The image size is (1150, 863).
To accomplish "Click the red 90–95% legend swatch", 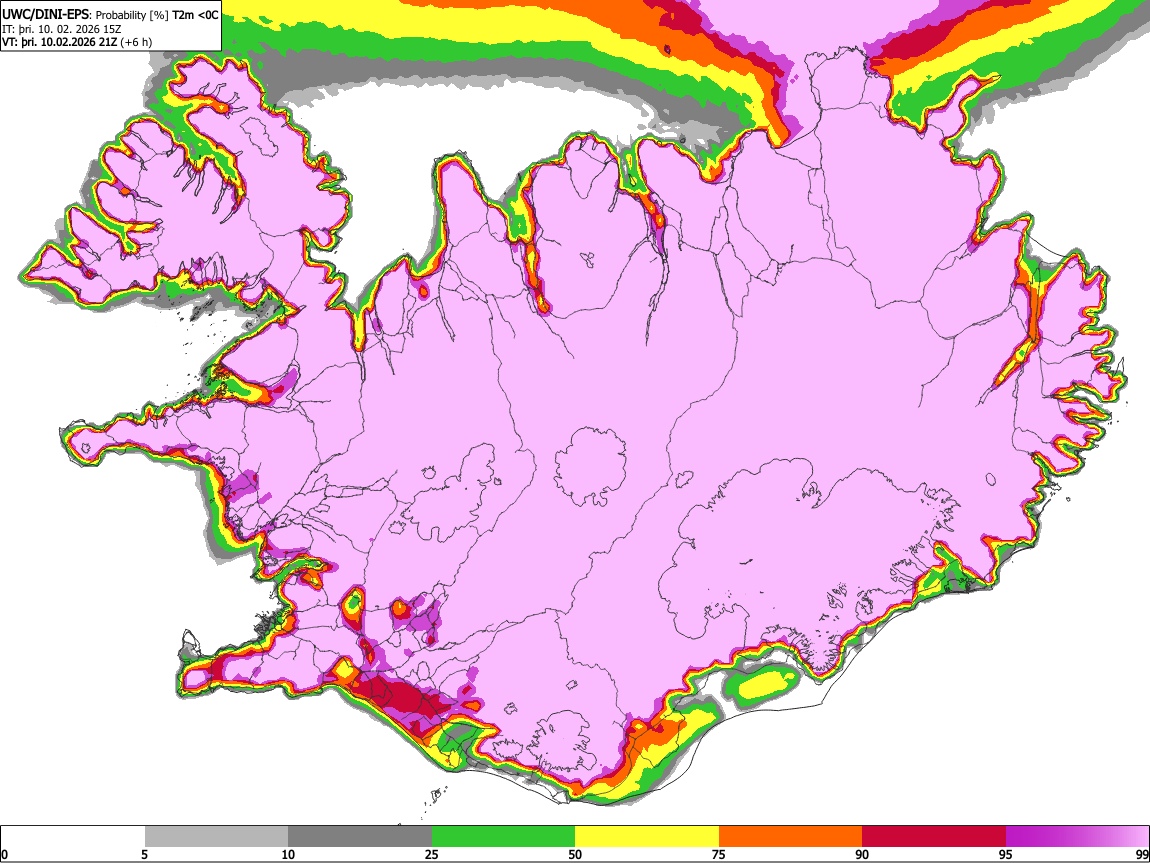I will [934, 837].
